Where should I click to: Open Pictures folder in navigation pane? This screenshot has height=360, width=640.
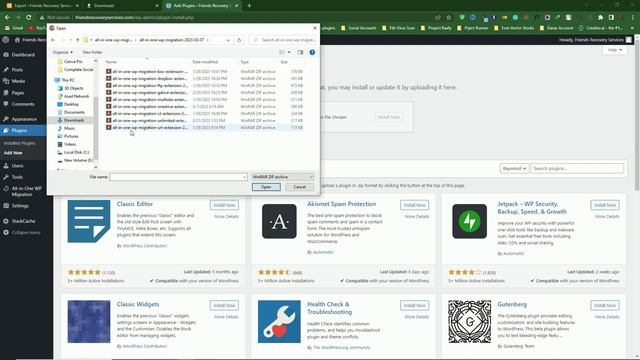point(71,136)
